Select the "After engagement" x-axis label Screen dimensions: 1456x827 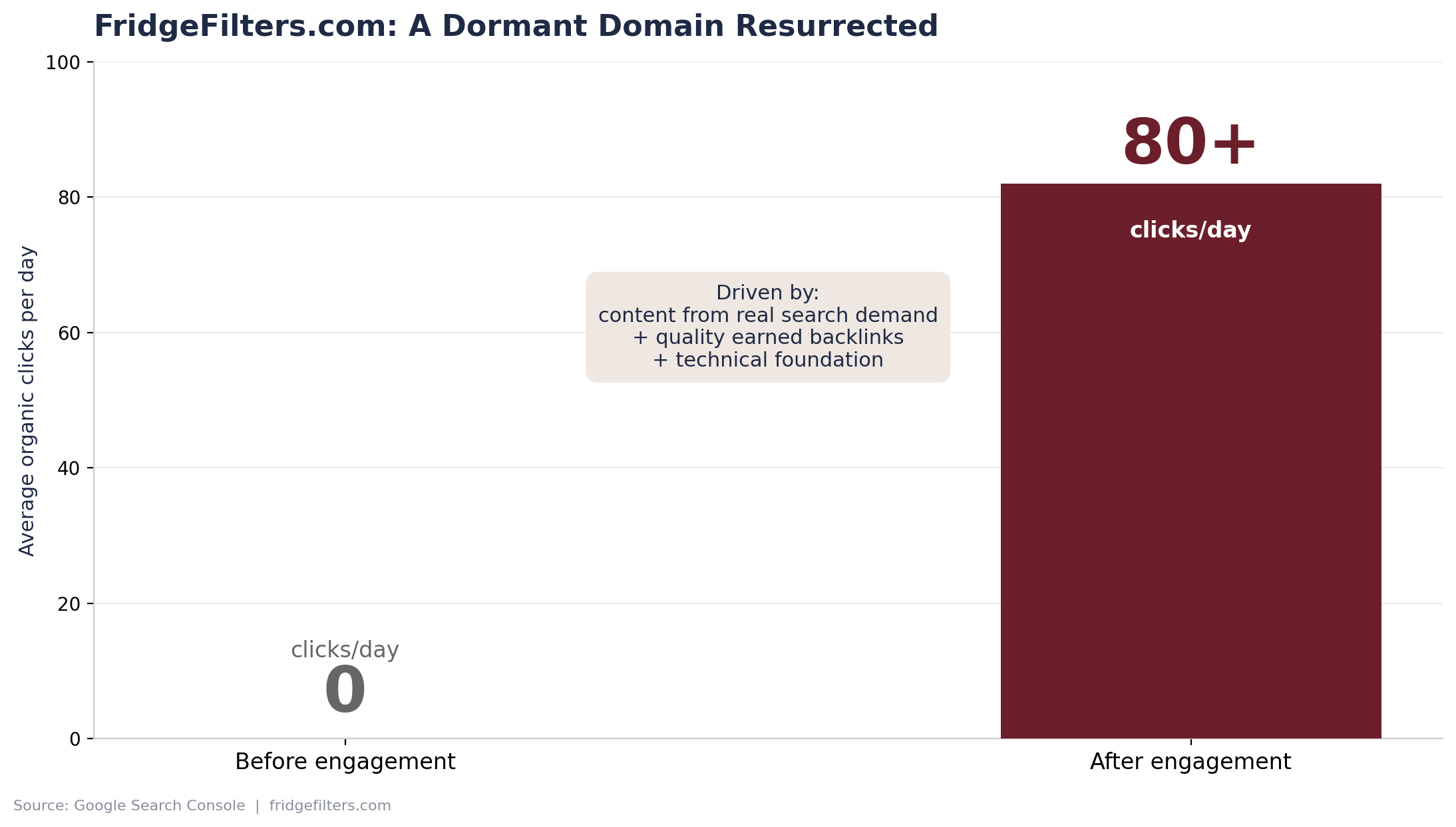tap(1190, 762)
